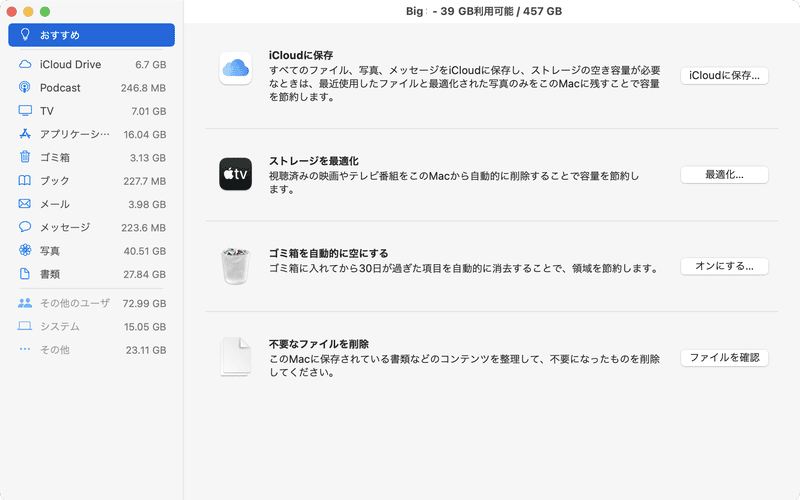Click the TV monitor icon in sidebar
The width and height of the screenshot is (800, 500).
click(24, 111)
